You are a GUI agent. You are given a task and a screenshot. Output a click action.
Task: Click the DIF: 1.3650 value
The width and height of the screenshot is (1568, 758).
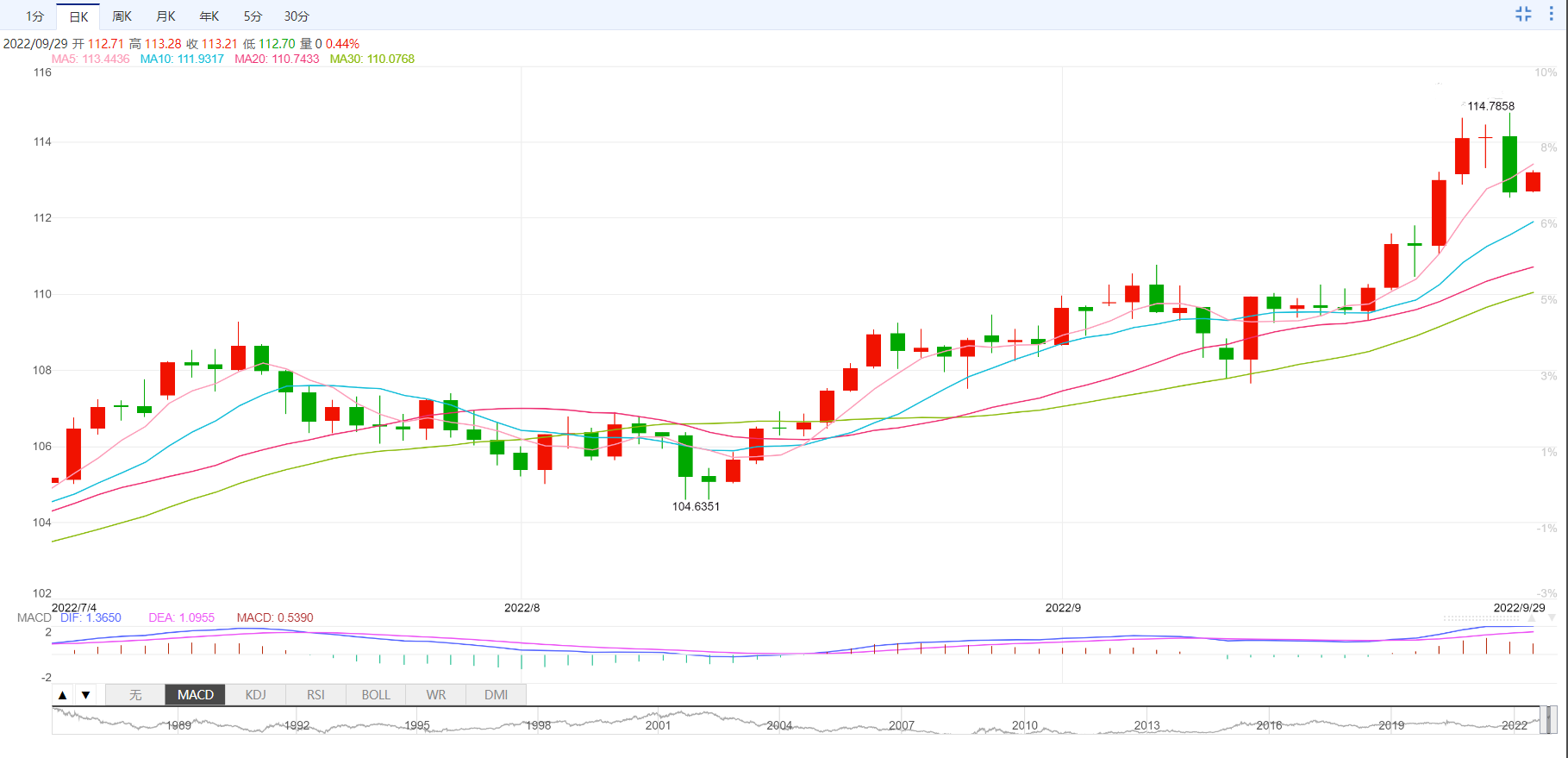point(91,618)
